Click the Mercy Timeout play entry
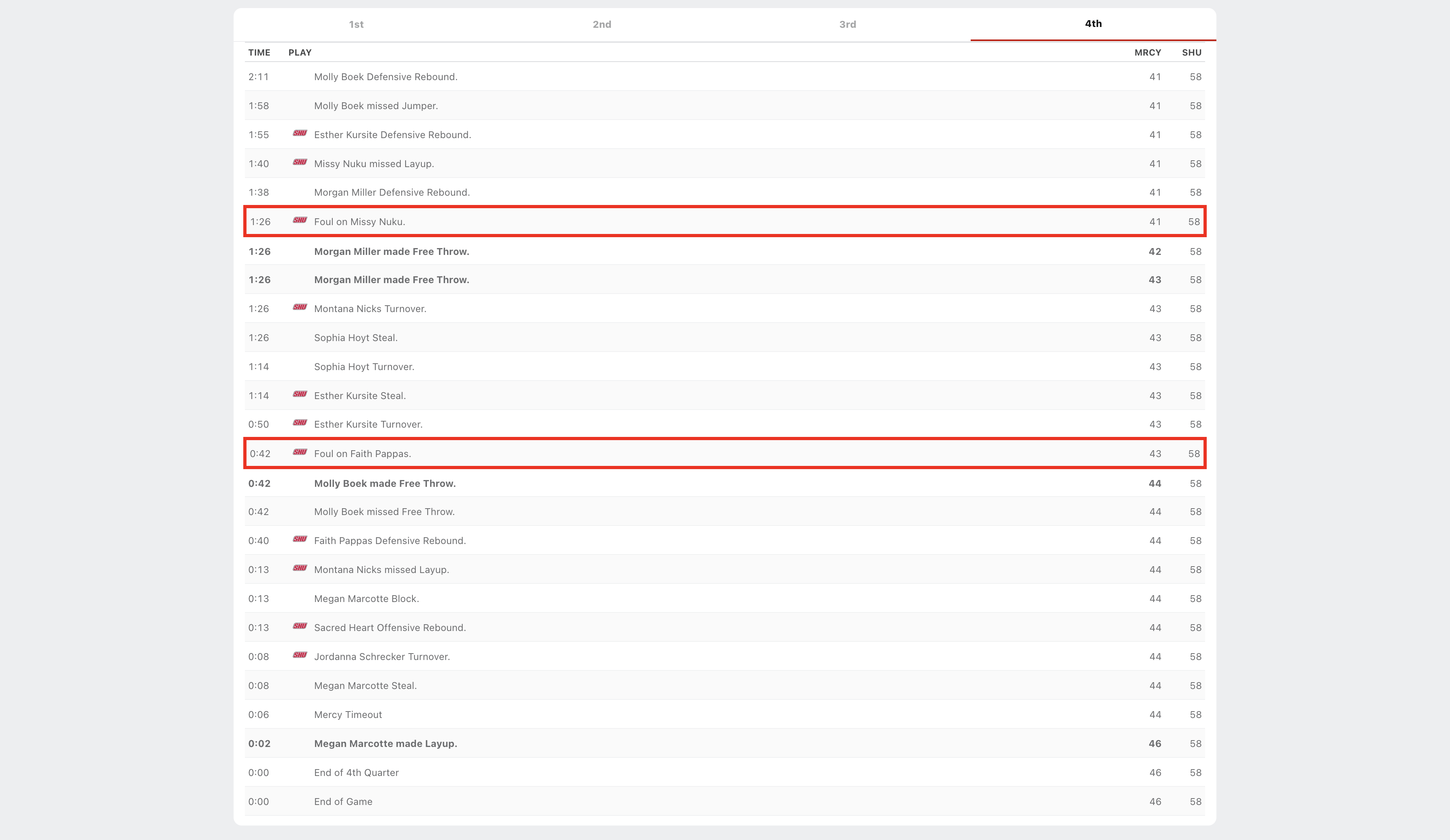Viewport: 1450px width, 840px height. [348, 715]
